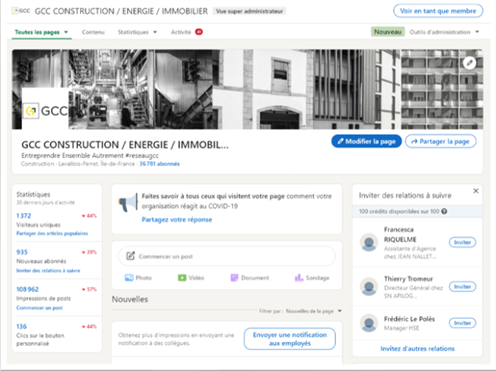Click the GCC logo in the page header
This screenshot has height=371, width=496.
21,11
